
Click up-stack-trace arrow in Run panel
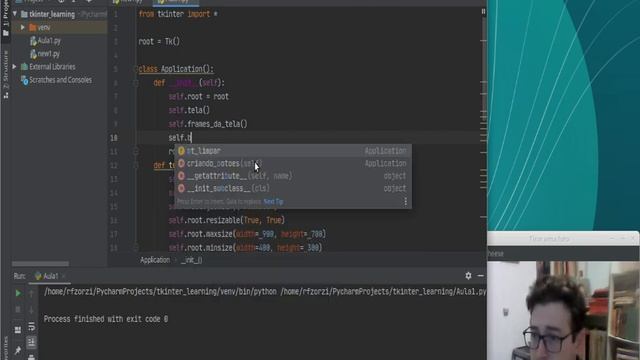point(31,293)
